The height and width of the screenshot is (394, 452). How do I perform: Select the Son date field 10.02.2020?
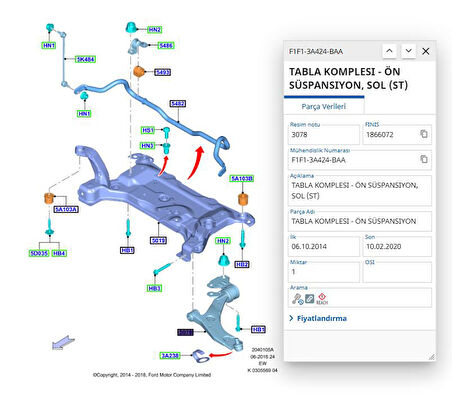pyautogui.click(x=397, y=247)
